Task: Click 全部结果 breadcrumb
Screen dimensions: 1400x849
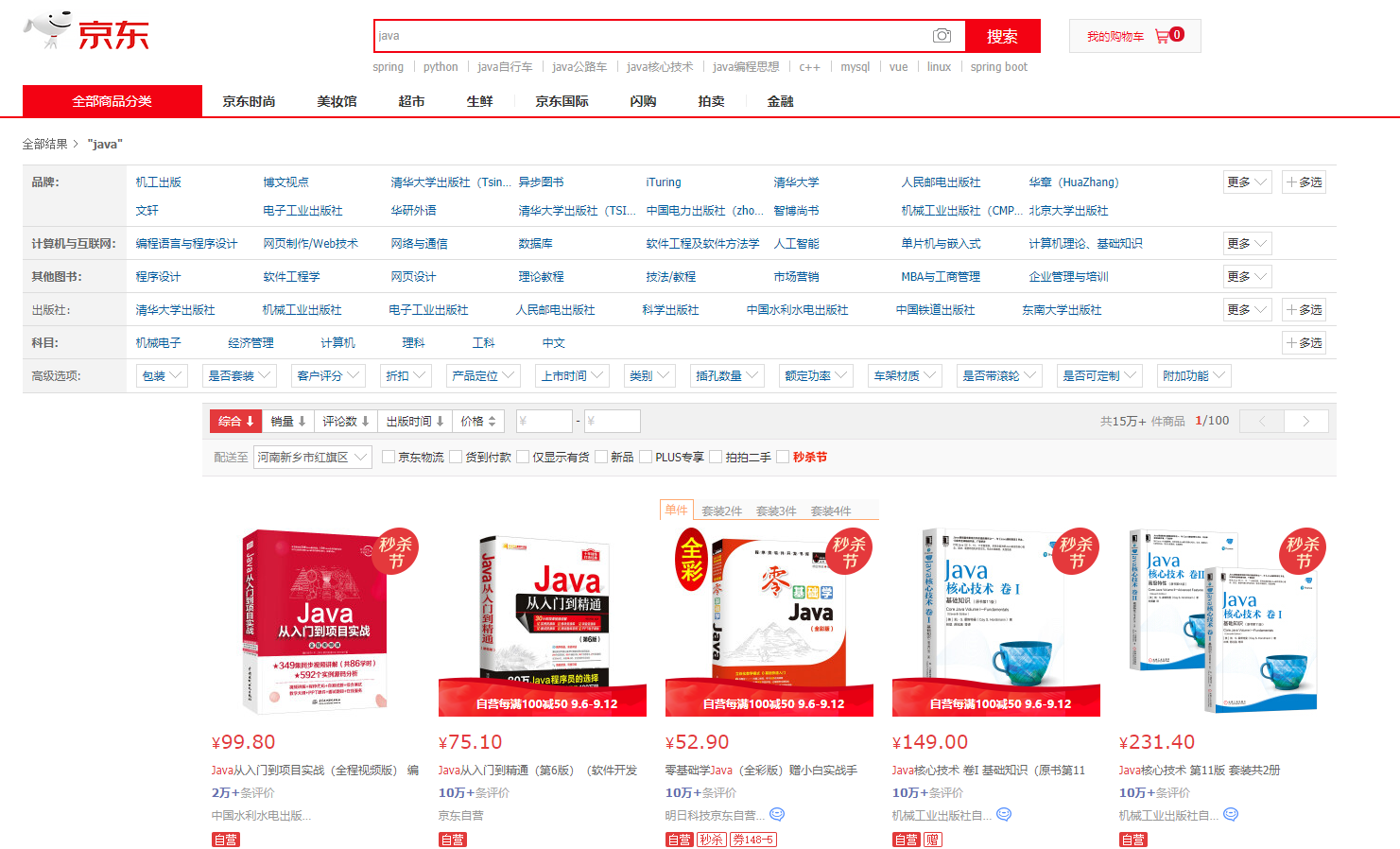Action: click(45, 145)
